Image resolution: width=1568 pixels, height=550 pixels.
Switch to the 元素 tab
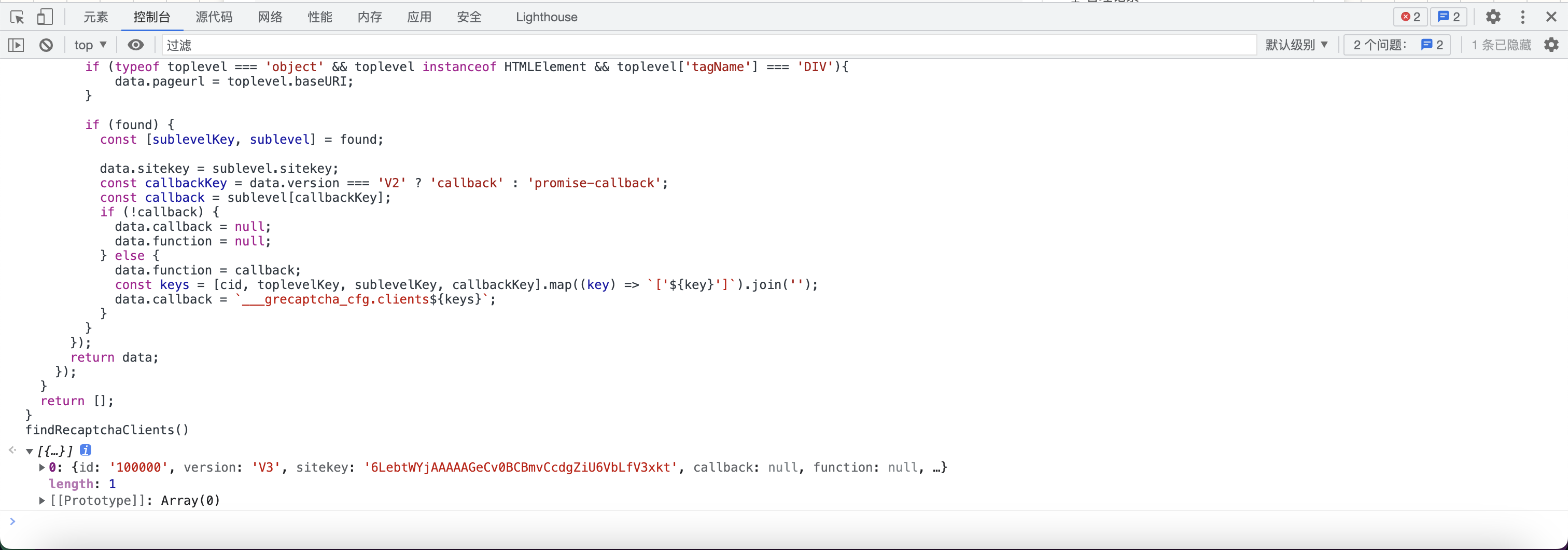tap(95, 17)
